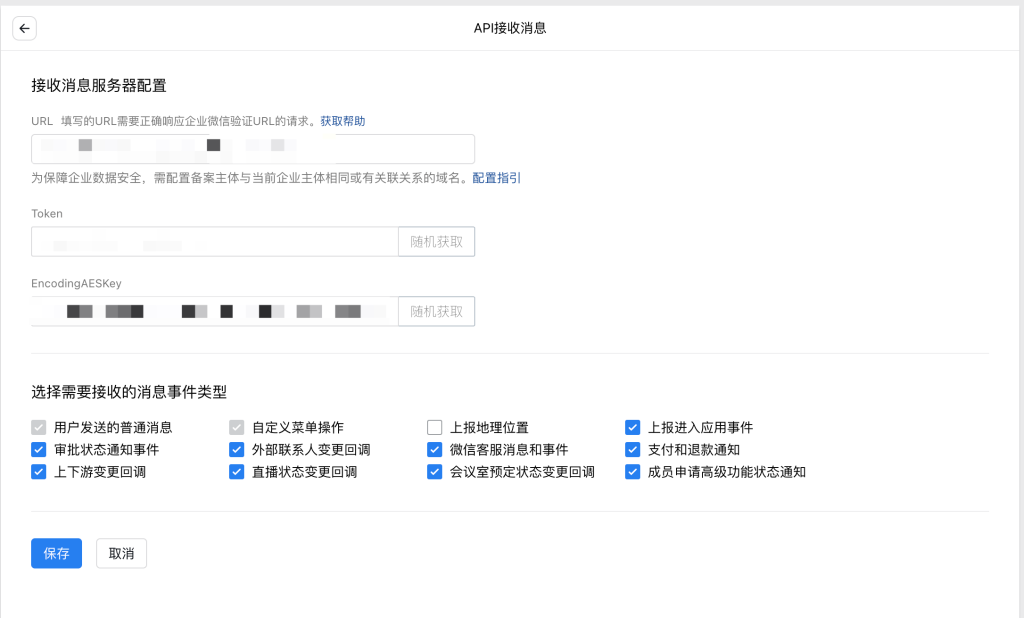The image size is (1024, 618).
Task: Click 随机获取 next to EncodingAESKey
Action: [x=435, y=311]
